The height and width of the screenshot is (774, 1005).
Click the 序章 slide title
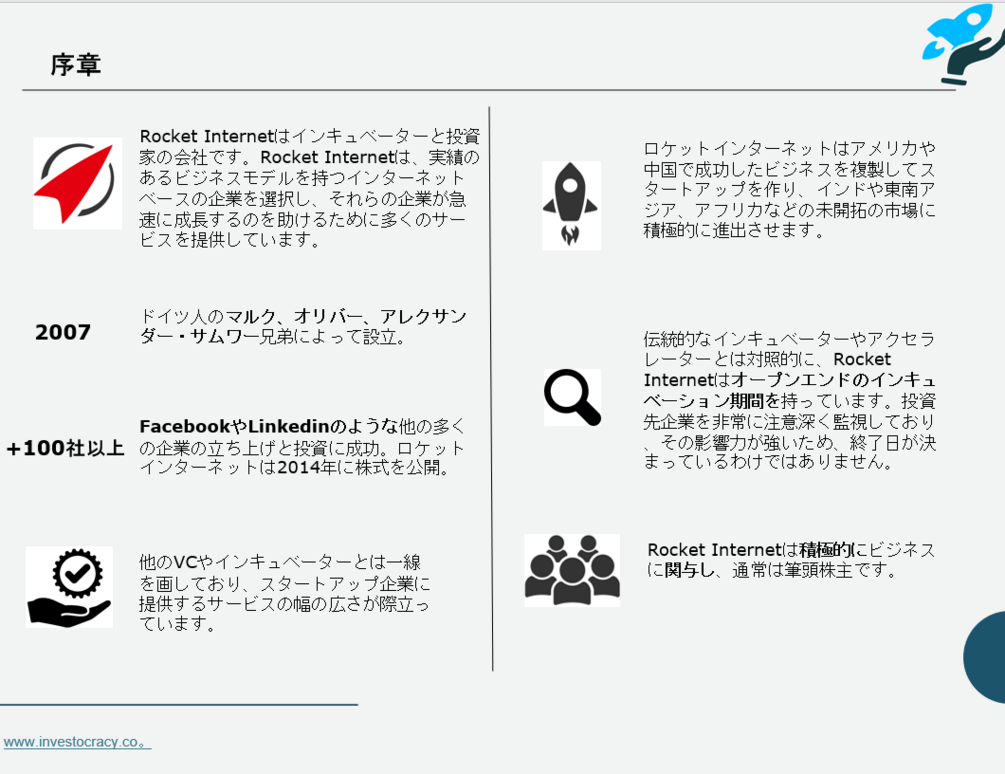[76, 65]
